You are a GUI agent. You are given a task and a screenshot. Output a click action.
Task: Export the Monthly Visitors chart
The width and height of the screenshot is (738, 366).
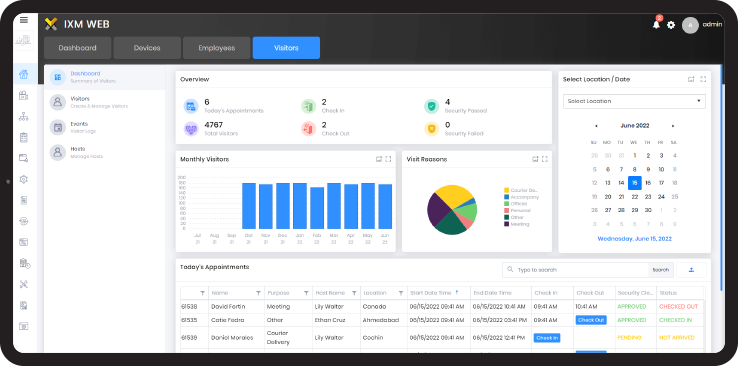click(x=379, y=159)
